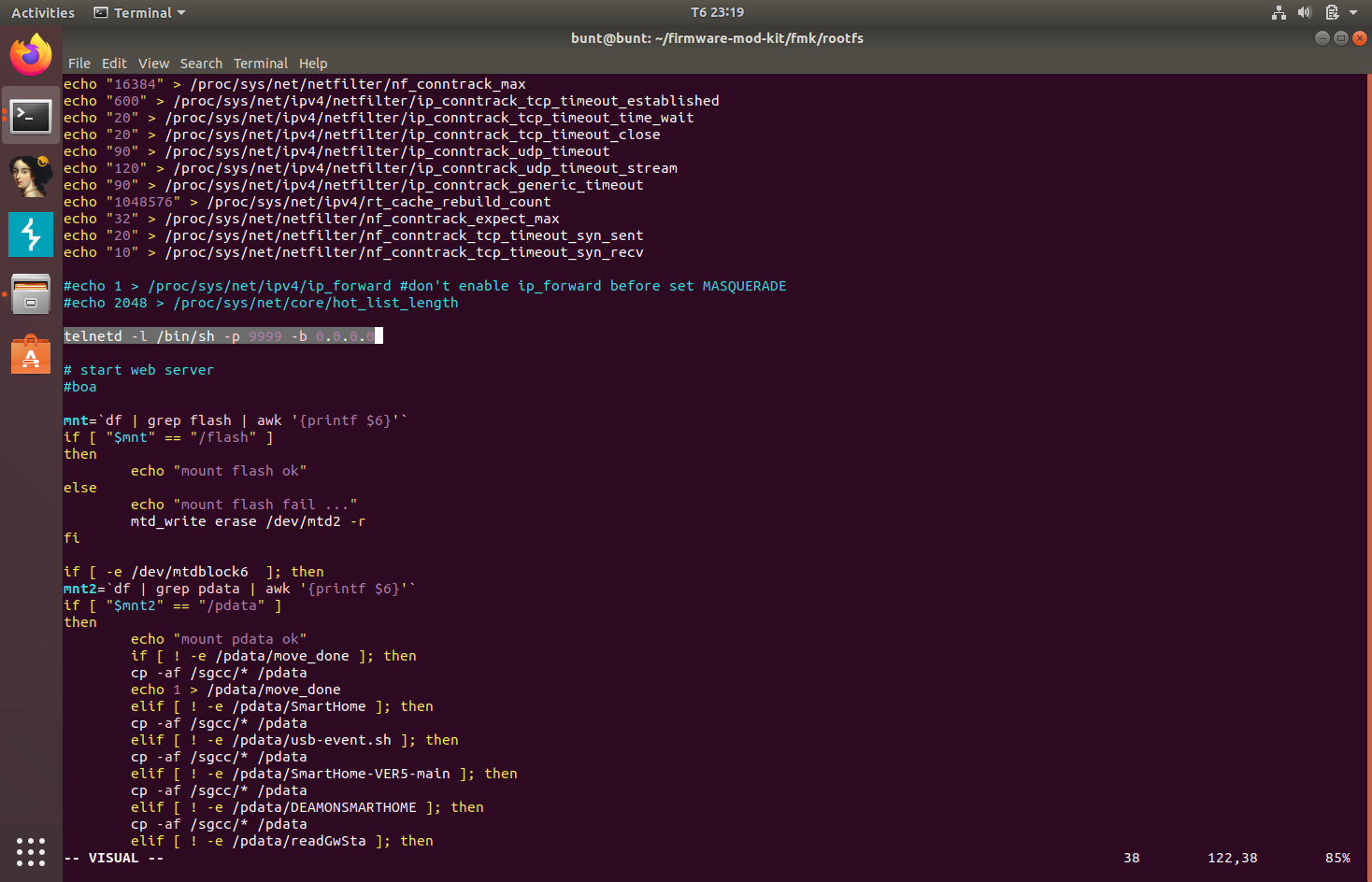1372x882 pixels.
Task: Click the '/pdata/SmartHome ]; then' elif line
Action: coord(282,706)
